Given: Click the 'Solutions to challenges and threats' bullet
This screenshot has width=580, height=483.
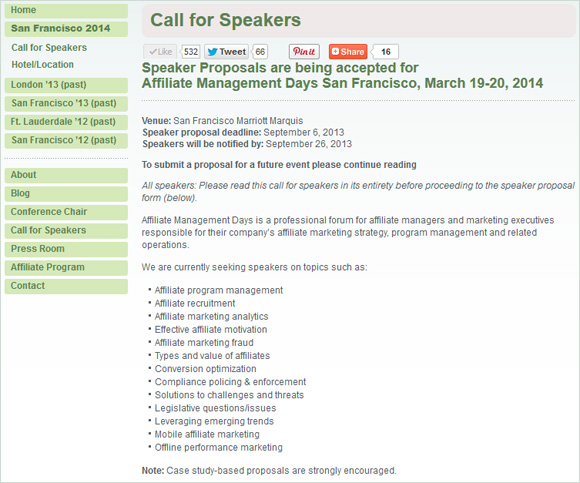Looking at the screenshot, I should click(x=229, y=395).
